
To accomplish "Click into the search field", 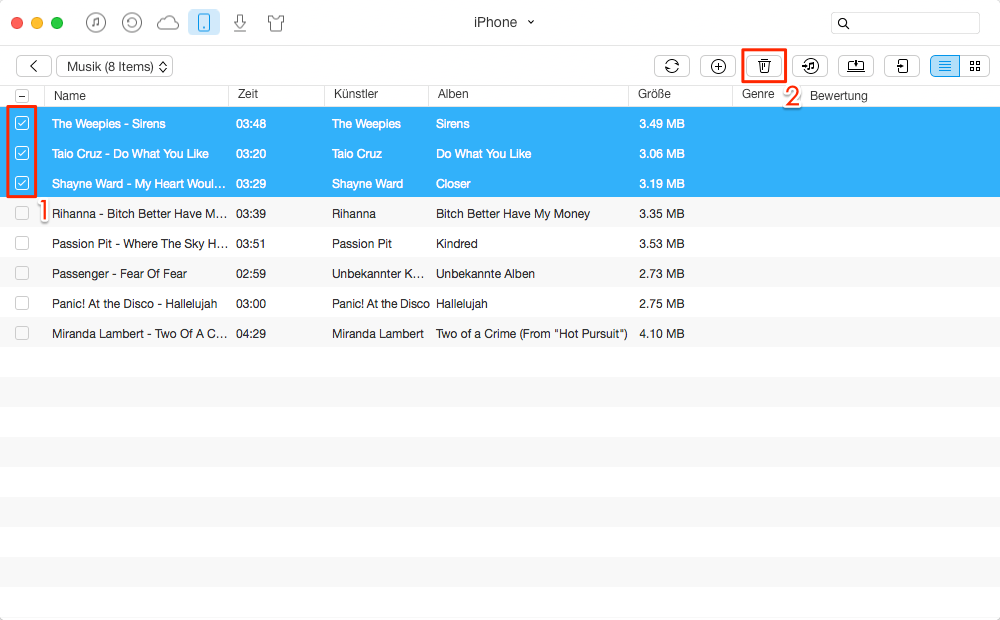I will 905,23.
